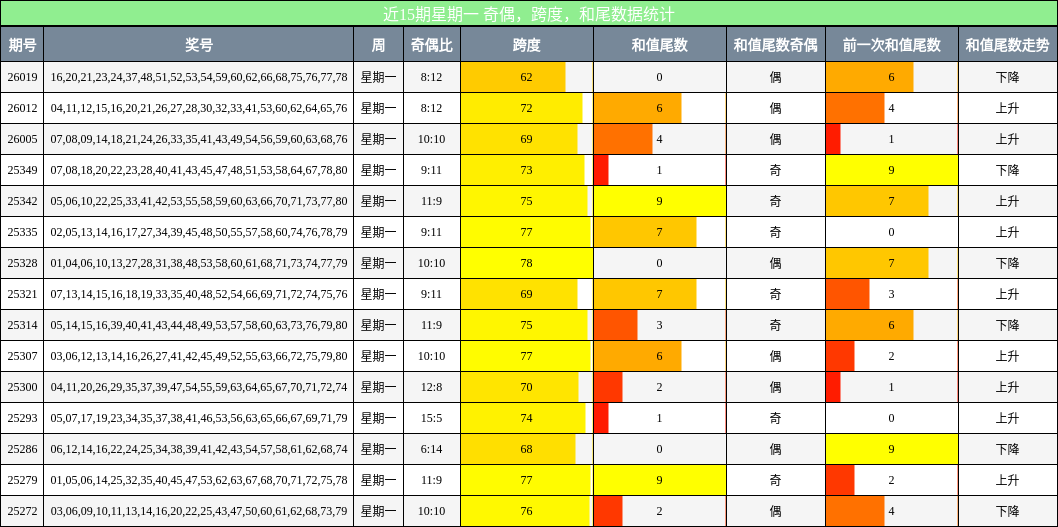
Task: Click the 跨度 column header
Action: coord(527,45)
